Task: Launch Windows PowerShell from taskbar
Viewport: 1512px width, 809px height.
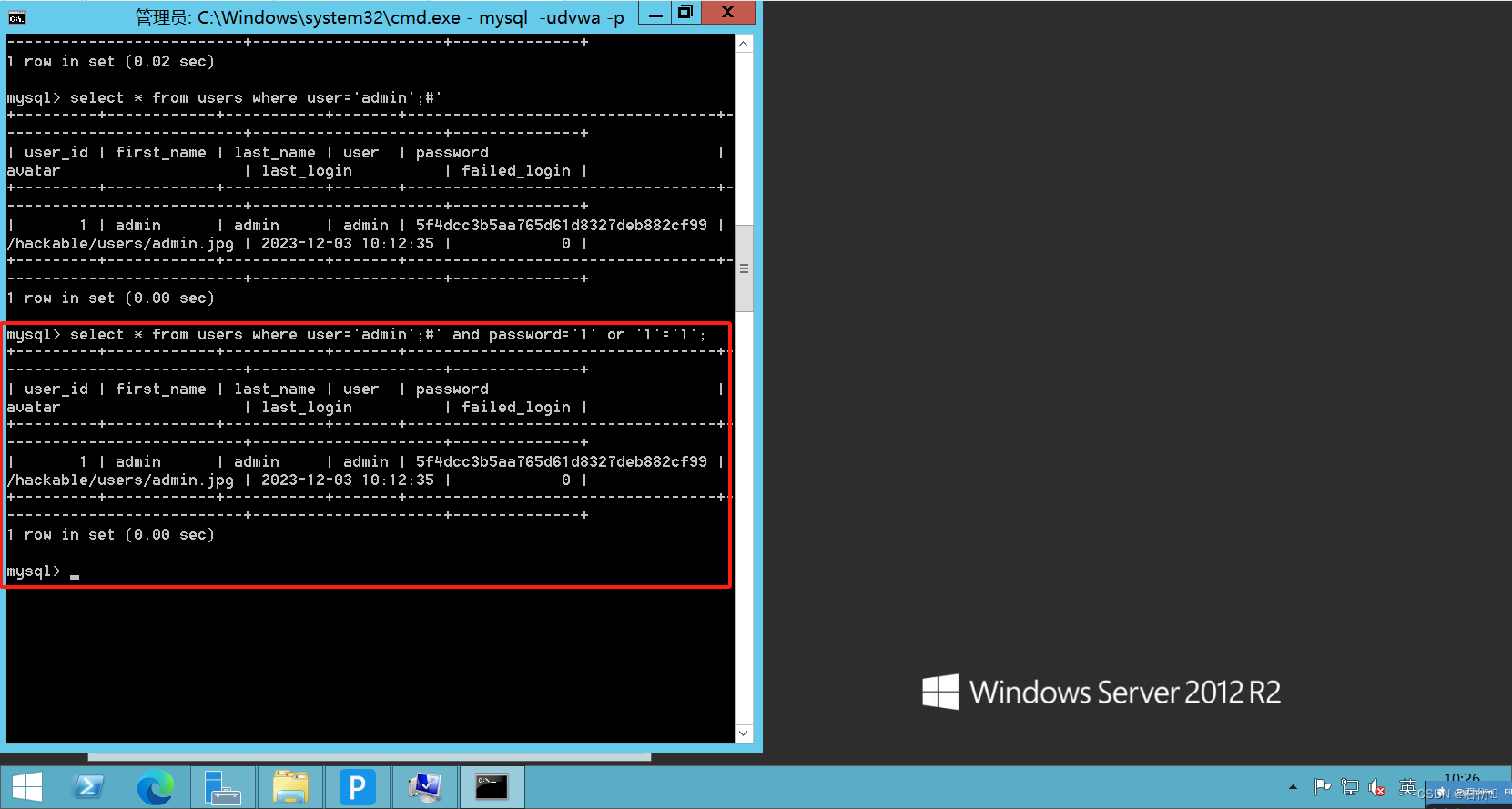Action: click(x=88, y=787)
